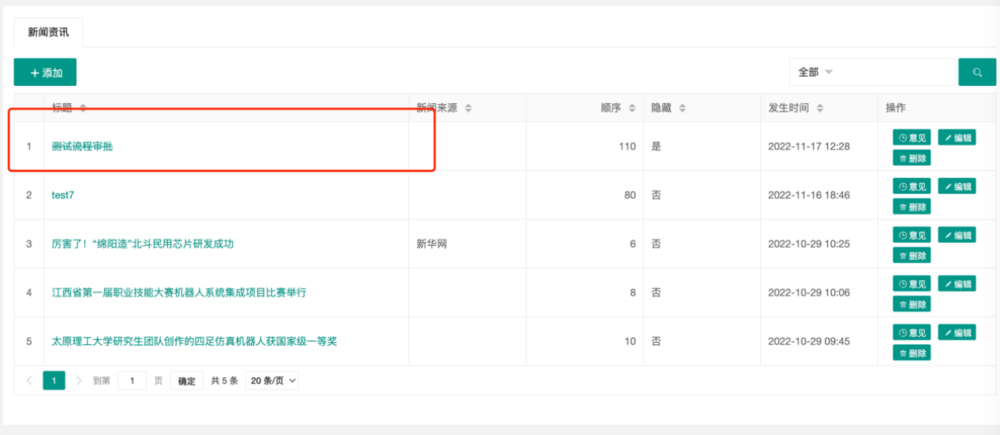Go to next page arrow
This screenshot has width=1000, height=435.
tap(79, 381)
